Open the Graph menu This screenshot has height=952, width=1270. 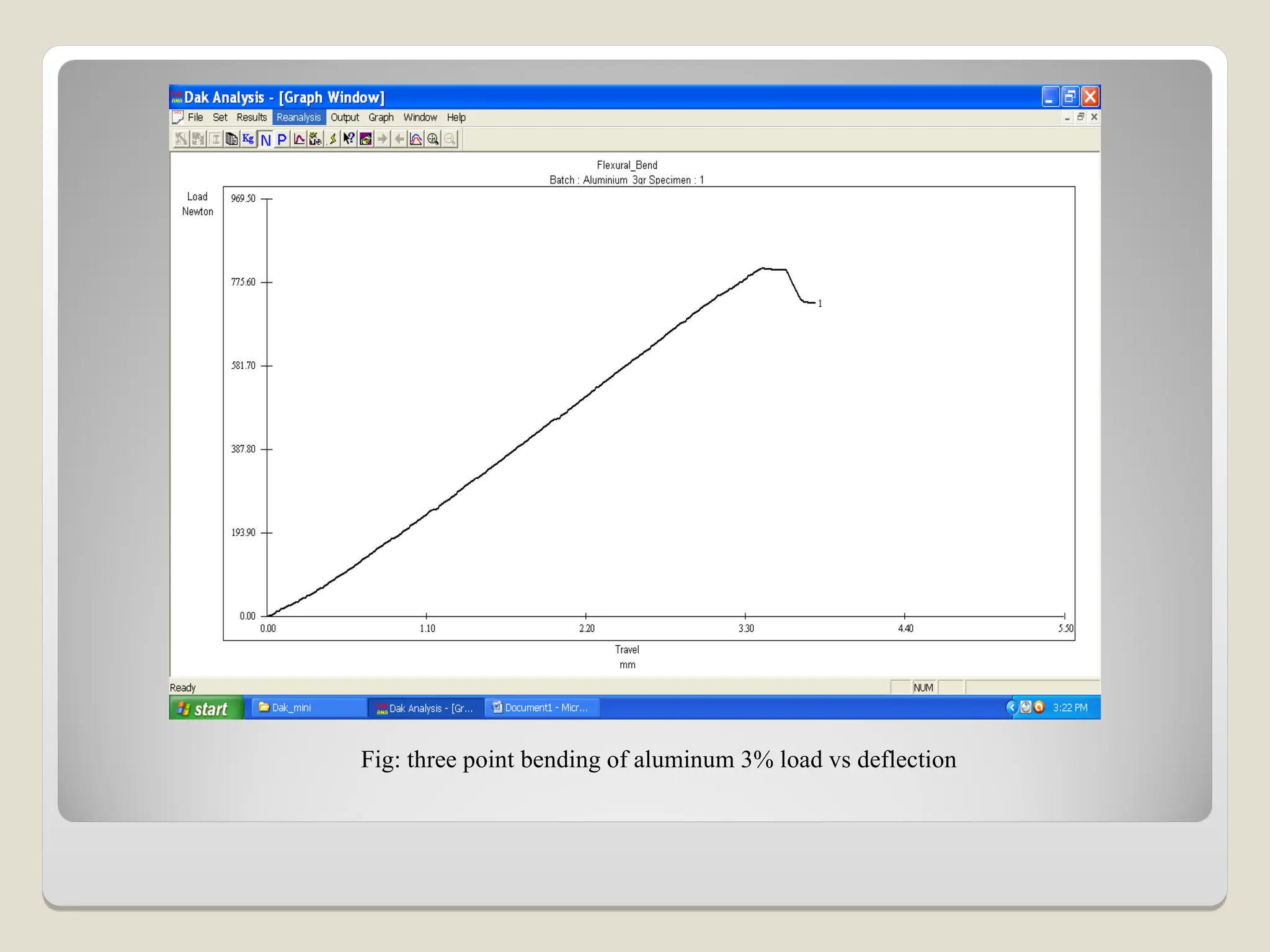tap(381, 117)
